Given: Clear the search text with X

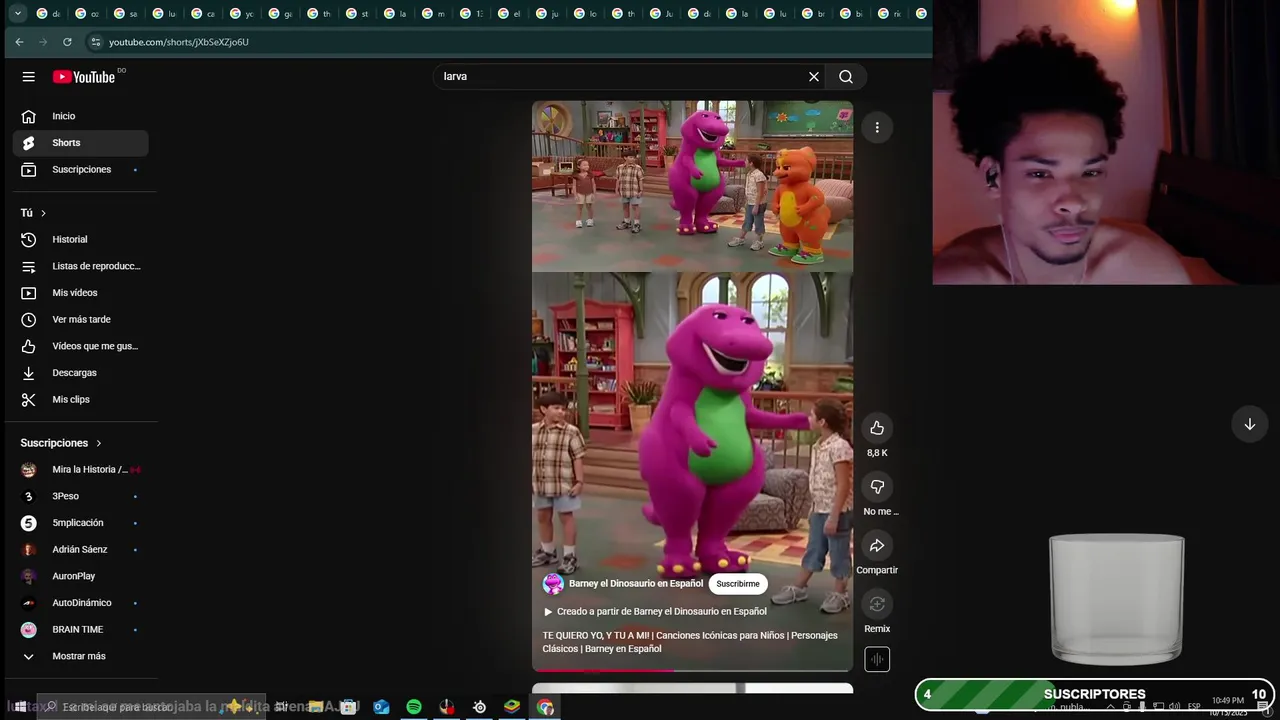Looking at the screenshot, I should click(814, 77).
